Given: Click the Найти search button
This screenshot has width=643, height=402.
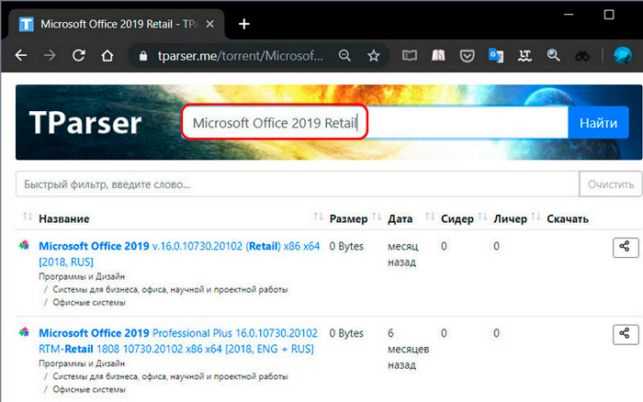Looking at the screenshot, I should click(x=598, y=123).
